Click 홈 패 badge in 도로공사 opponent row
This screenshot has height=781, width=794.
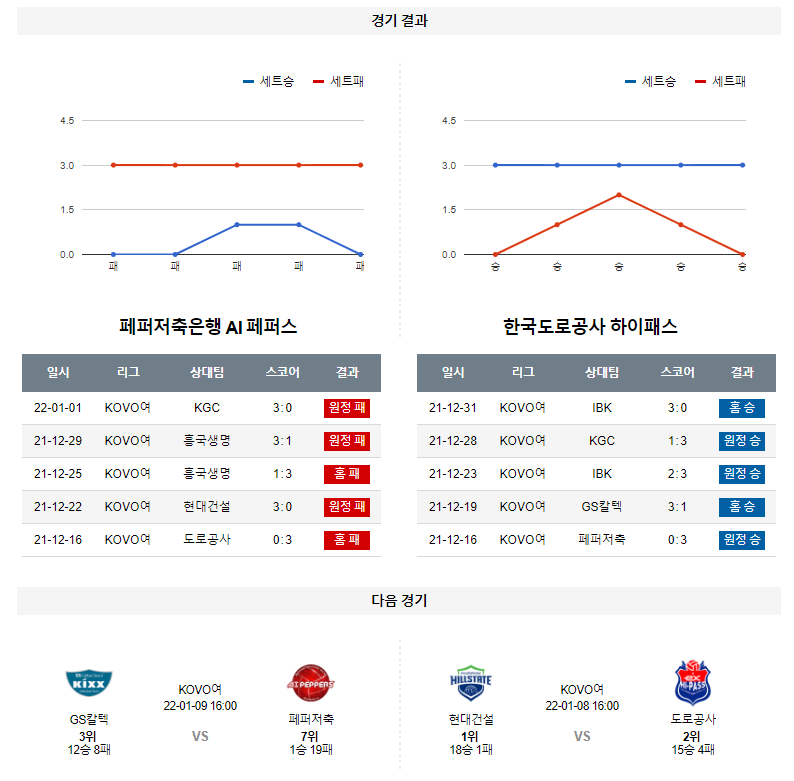[347, 540]
